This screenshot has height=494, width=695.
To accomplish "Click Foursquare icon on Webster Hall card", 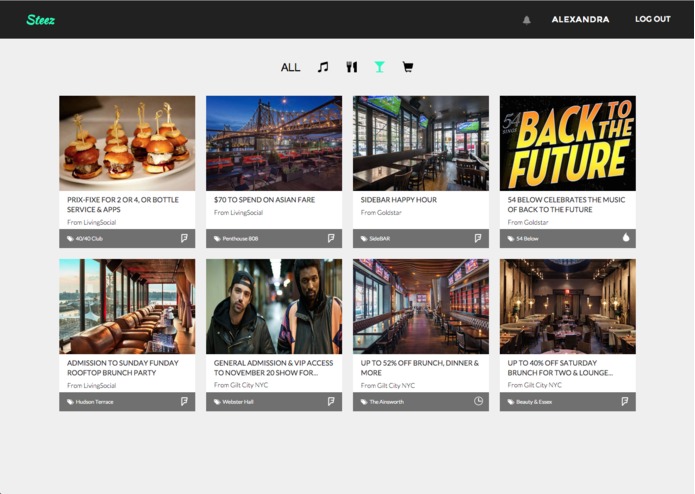I will [331, 401].
